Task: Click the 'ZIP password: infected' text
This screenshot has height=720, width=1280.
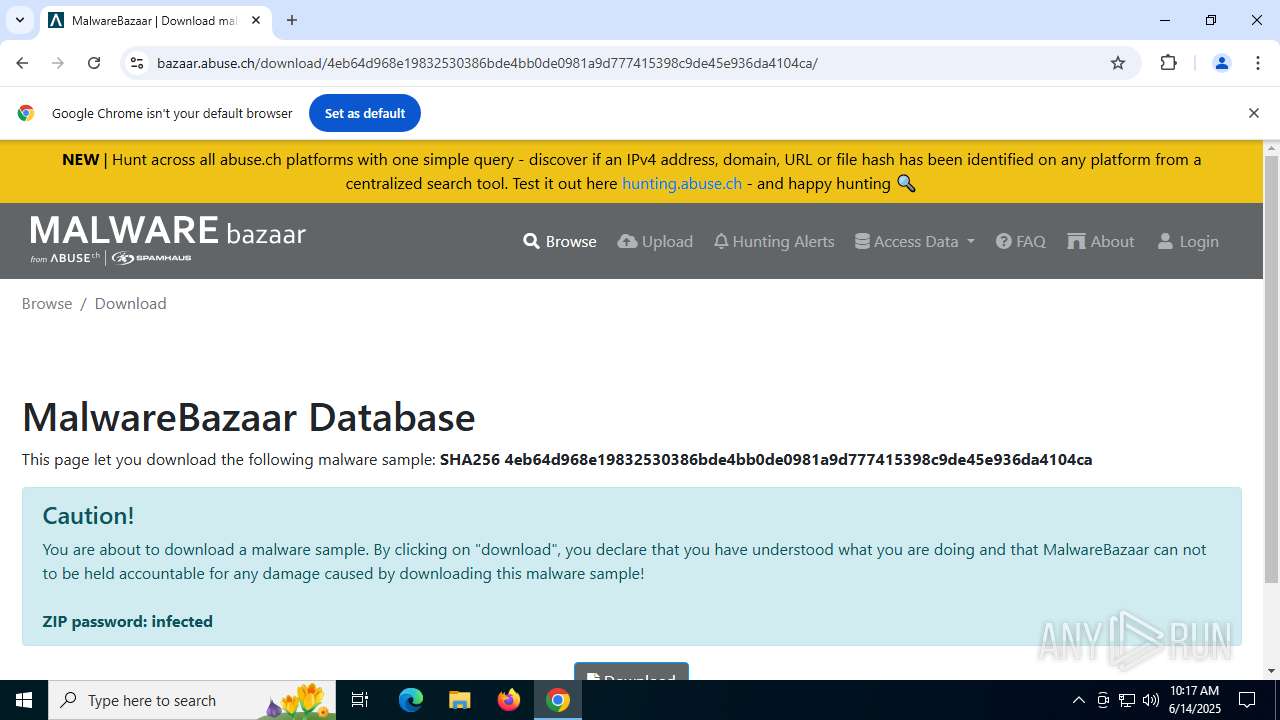Action: pyautogui.click(x=127, y=621)
